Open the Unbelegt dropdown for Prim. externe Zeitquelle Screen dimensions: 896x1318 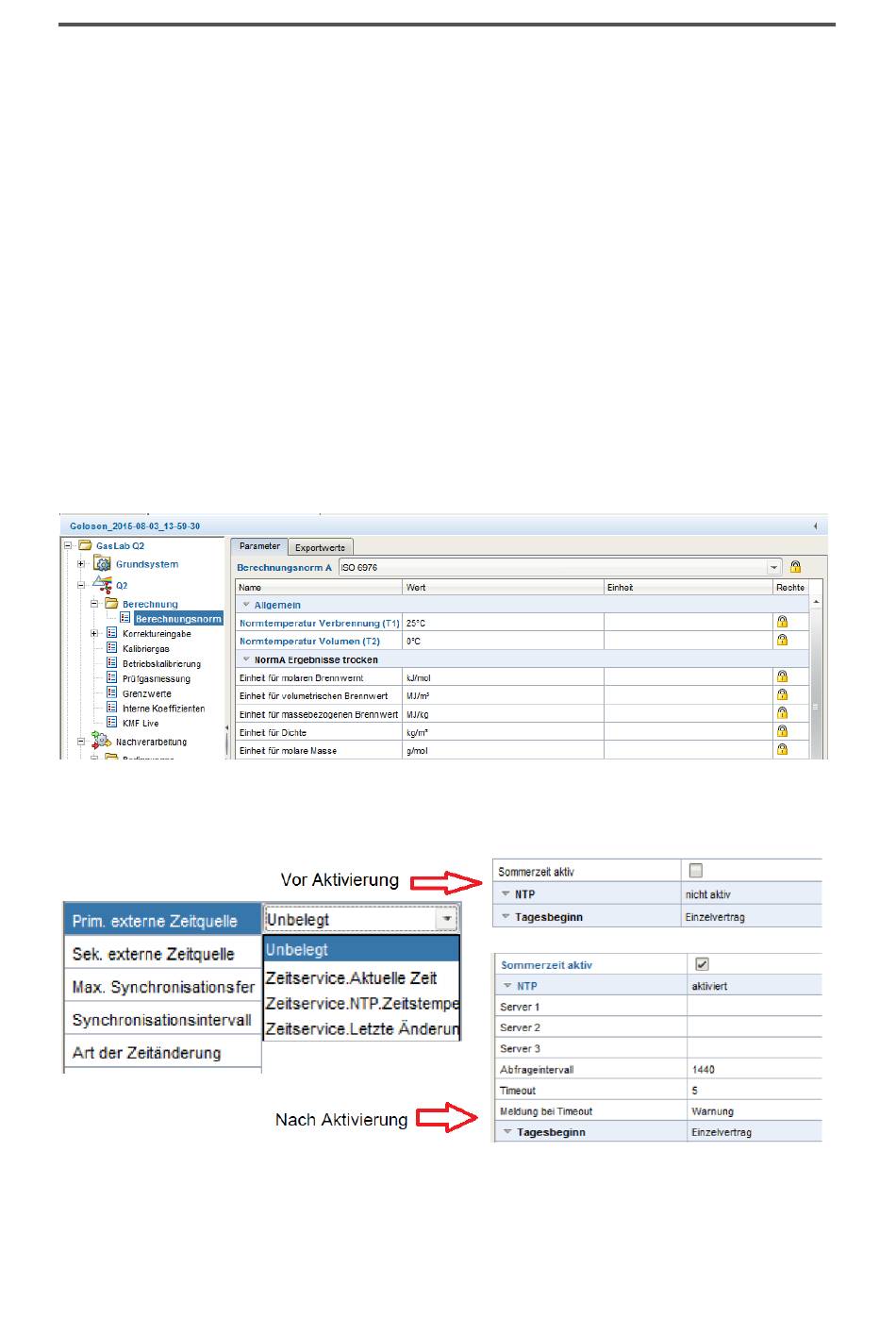point(446,919)
